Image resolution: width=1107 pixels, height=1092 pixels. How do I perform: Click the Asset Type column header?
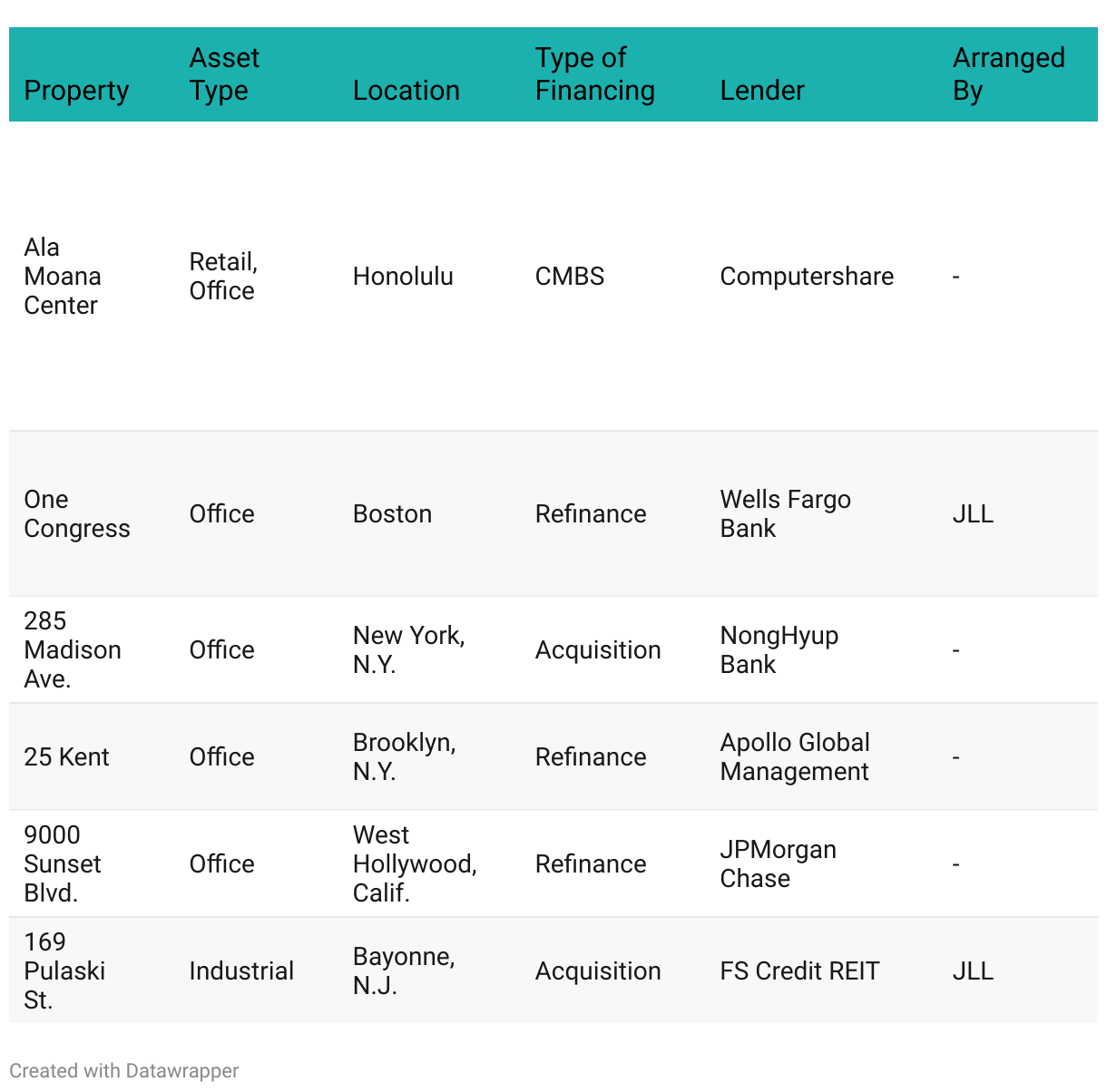(224, 74)
